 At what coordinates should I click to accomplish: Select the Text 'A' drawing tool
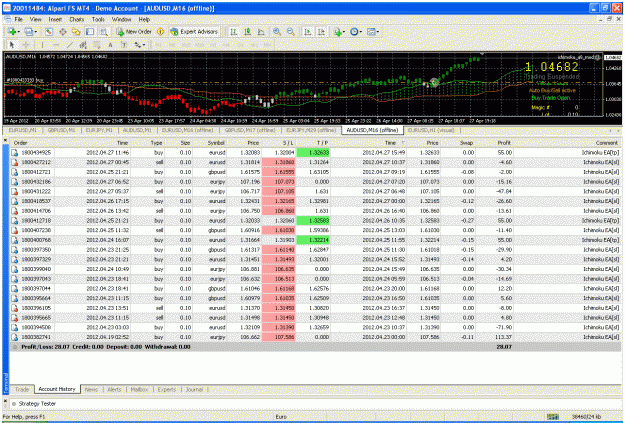(x=110, y=45)
